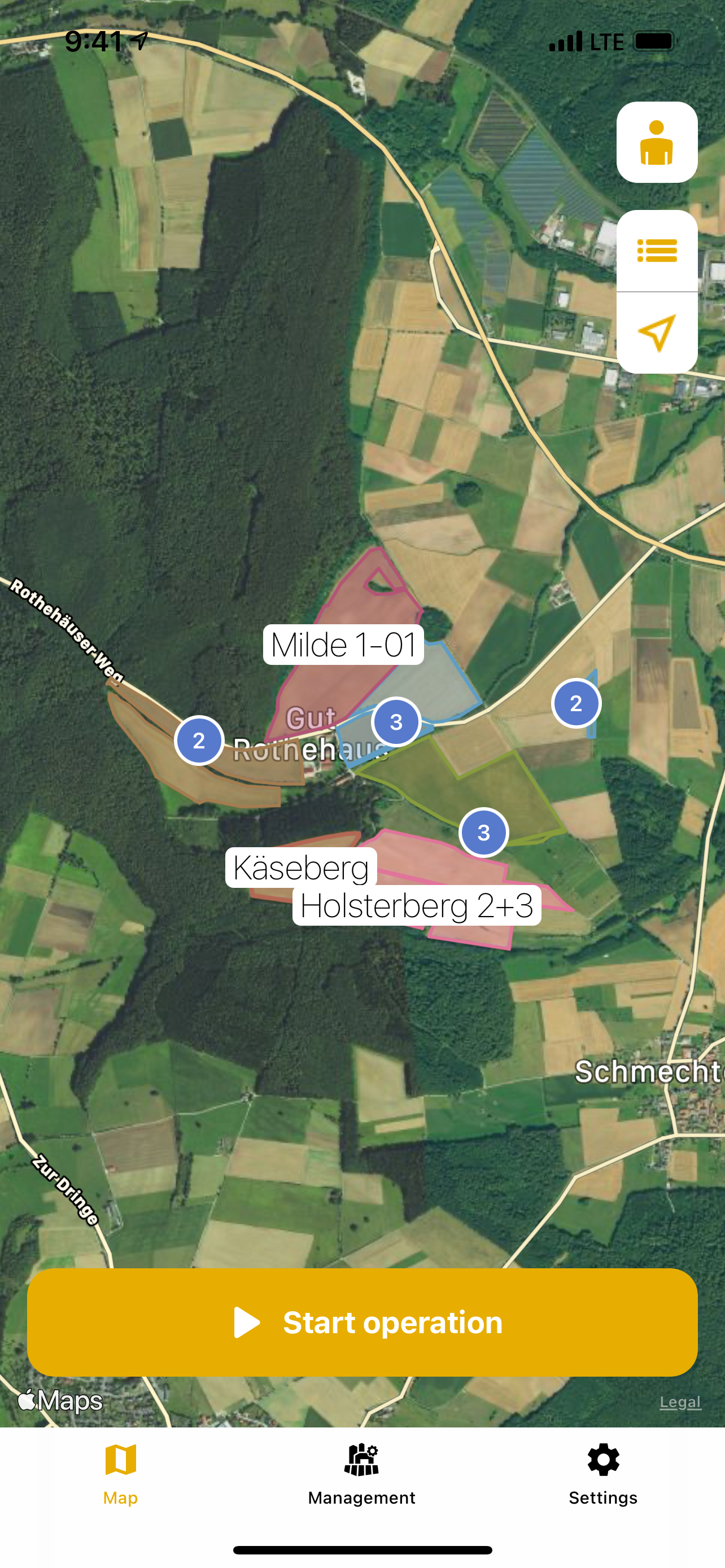Tap the yellow person profile icon
Screen dimensions: 725x1568
tap(657, 142)
